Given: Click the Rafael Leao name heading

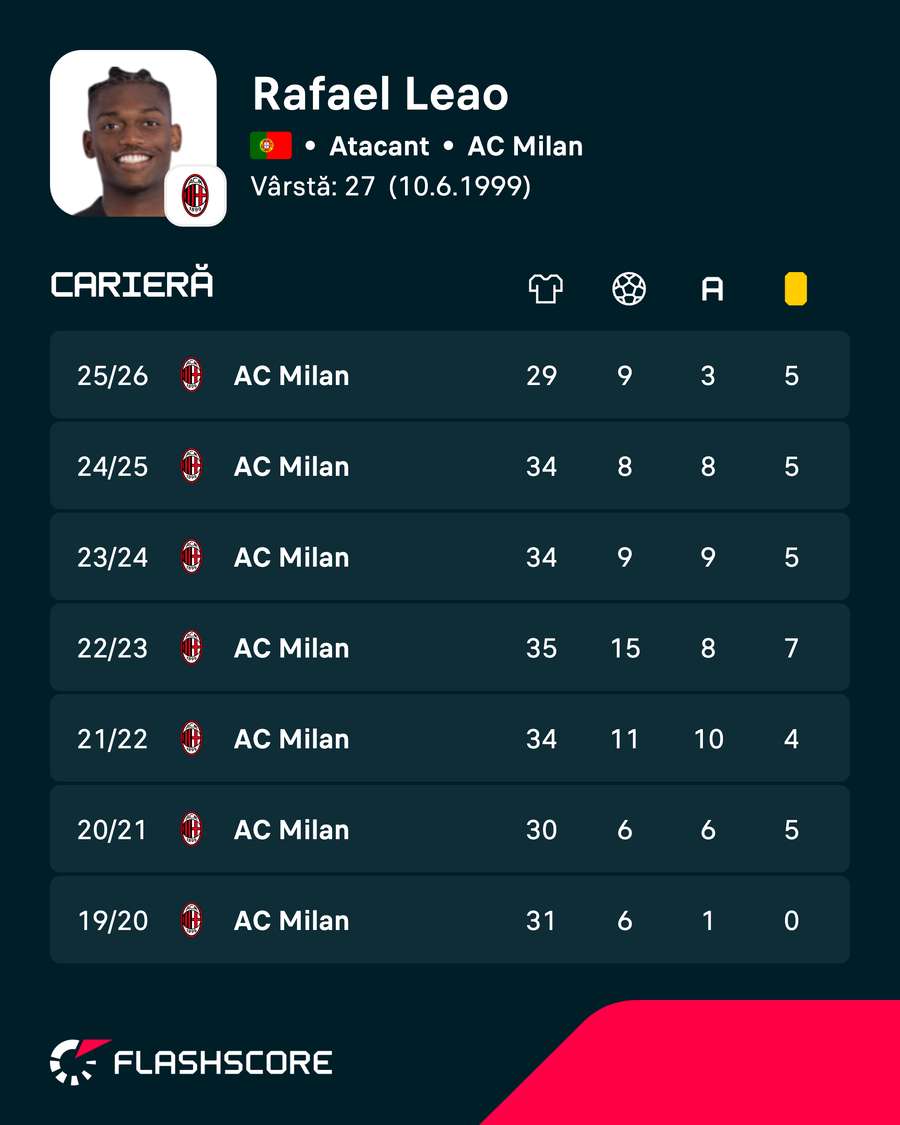Looking at the screenshot, I should [380, 94].
